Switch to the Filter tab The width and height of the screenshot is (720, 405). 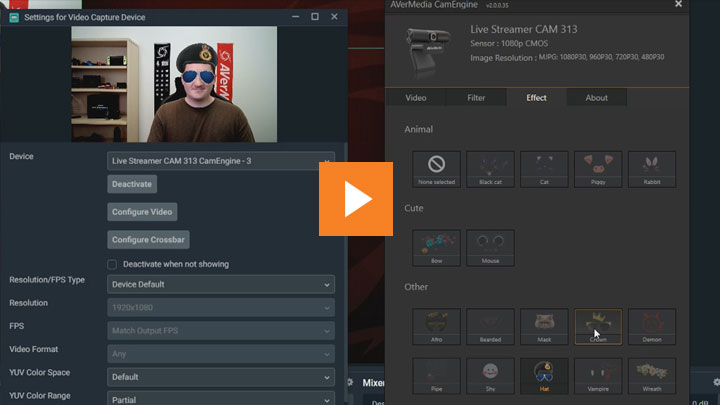click(476, 98)
